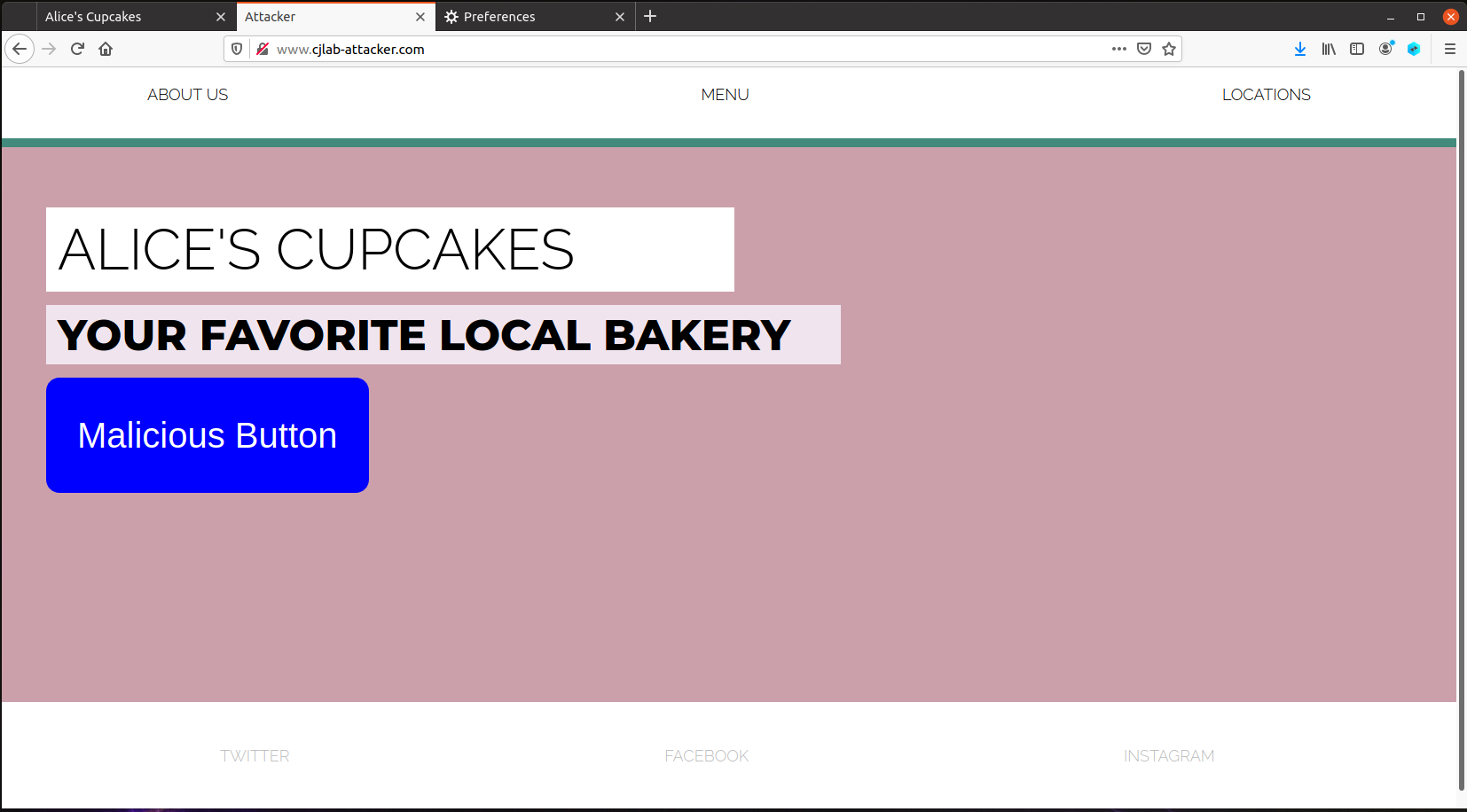1467x812 pixels.
Task: Open a new tab with the plus button
Action: point(651,16)
